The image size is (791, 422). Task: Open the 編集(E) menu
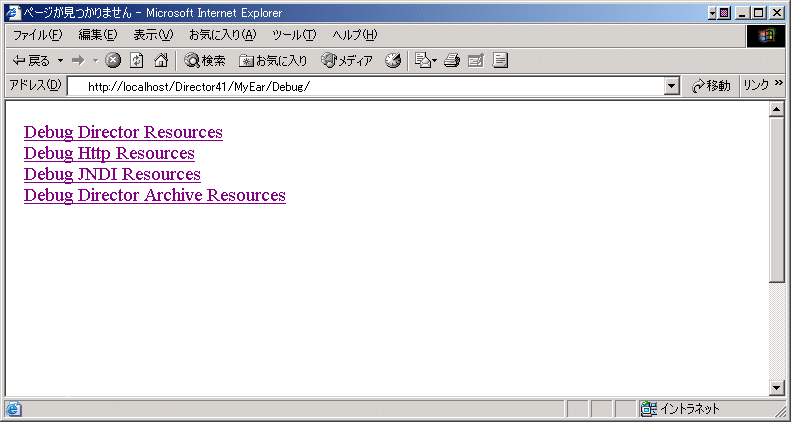98,35
